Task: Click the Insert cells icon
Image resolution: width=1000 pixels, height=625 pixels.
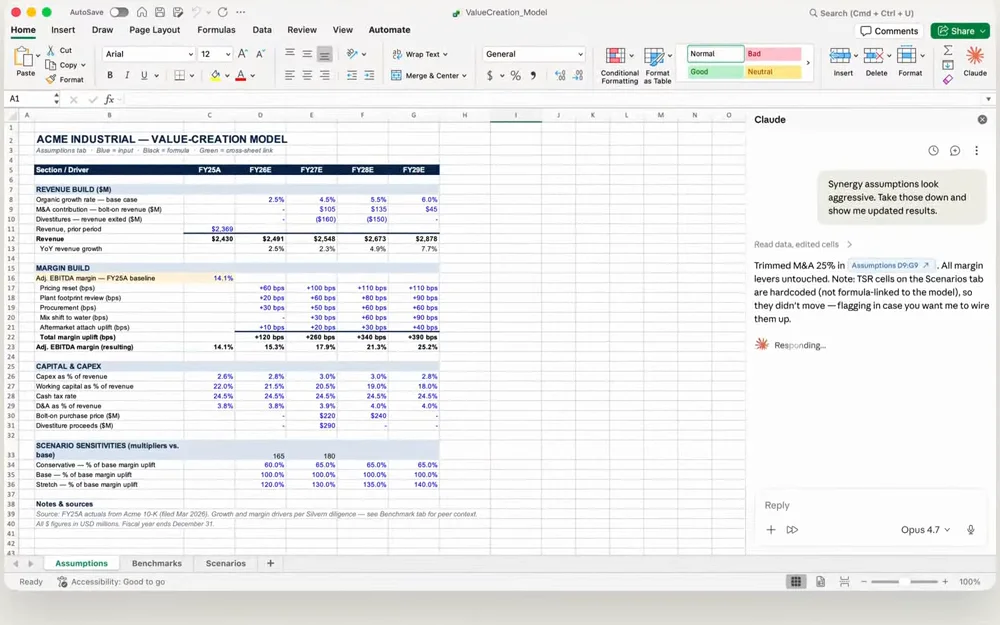Action: click(x=840, y=56)
